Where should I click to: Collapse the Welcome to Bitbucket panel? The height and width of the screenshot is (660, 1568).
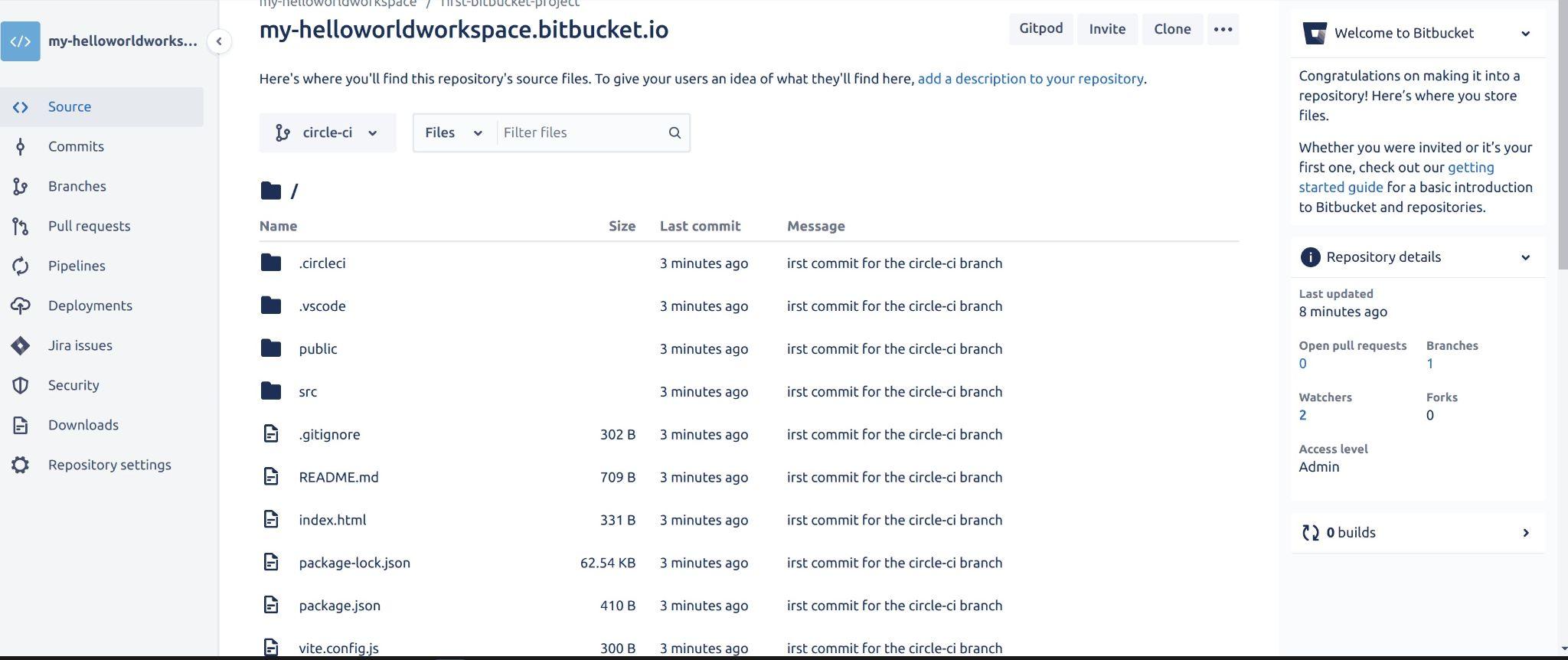tap(1525, 34)
